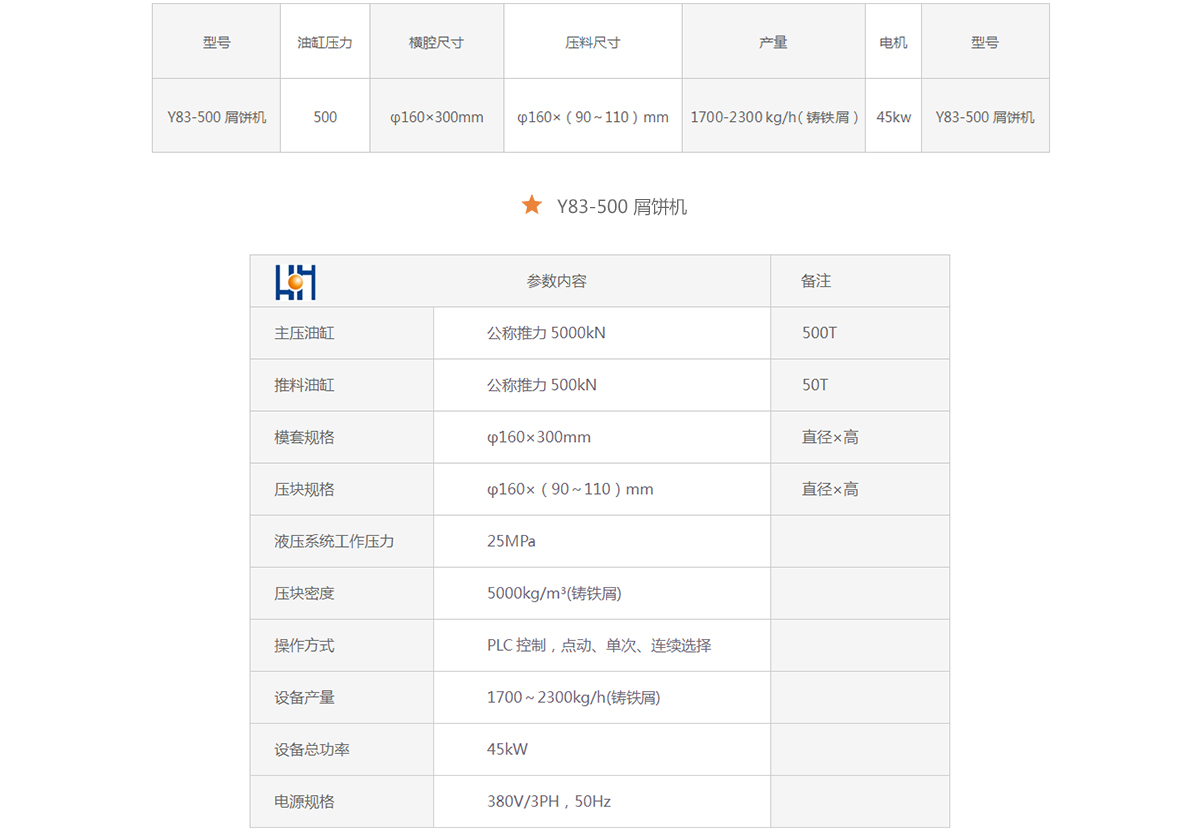Click the 产量 column header
The image size is (1200, 834).
coord(773,43)
